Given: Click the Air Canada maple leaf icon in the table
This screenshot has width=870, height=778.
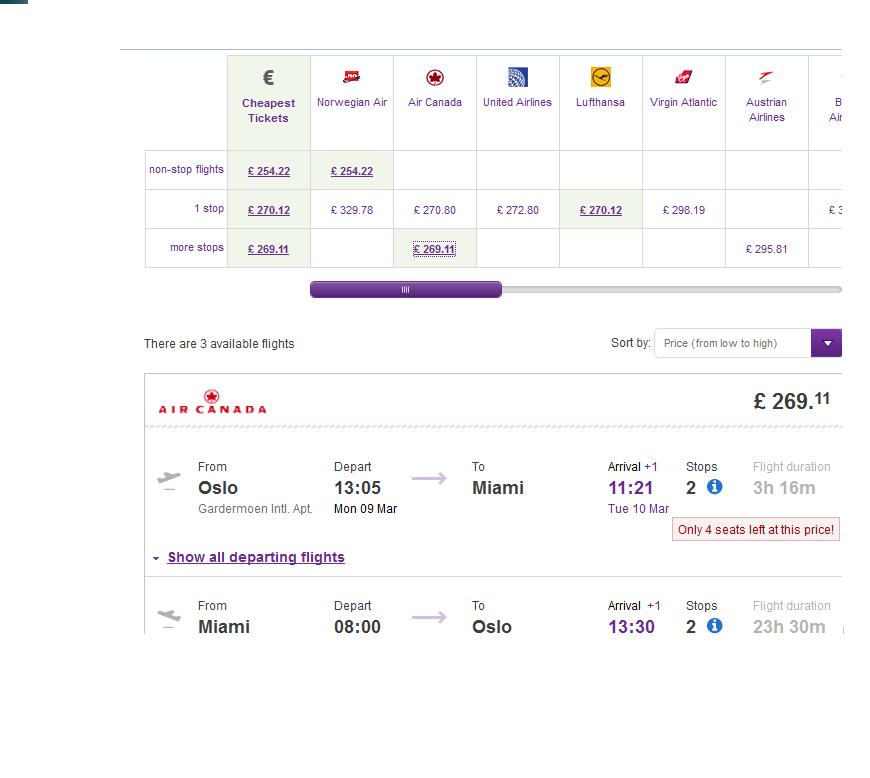Looking at the screenshot, I should 434,77.
